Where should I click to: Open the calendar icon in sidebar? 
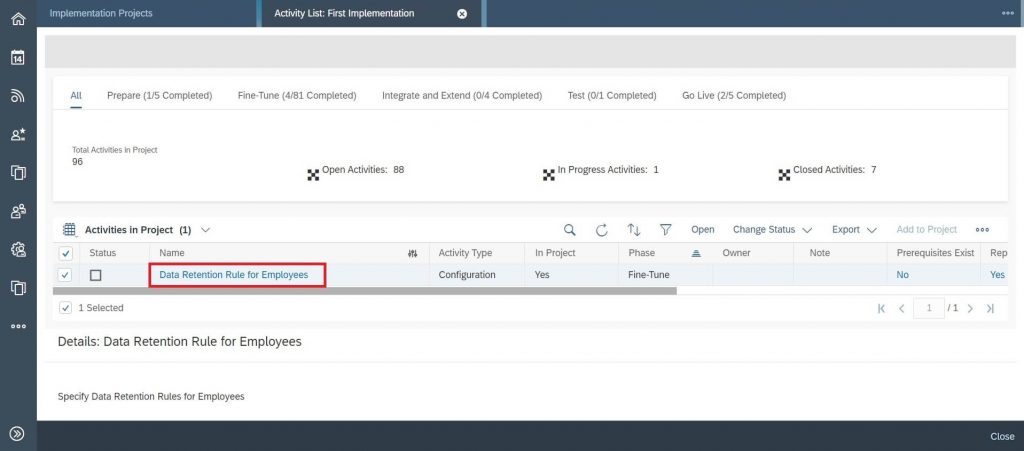pos(18,57)
